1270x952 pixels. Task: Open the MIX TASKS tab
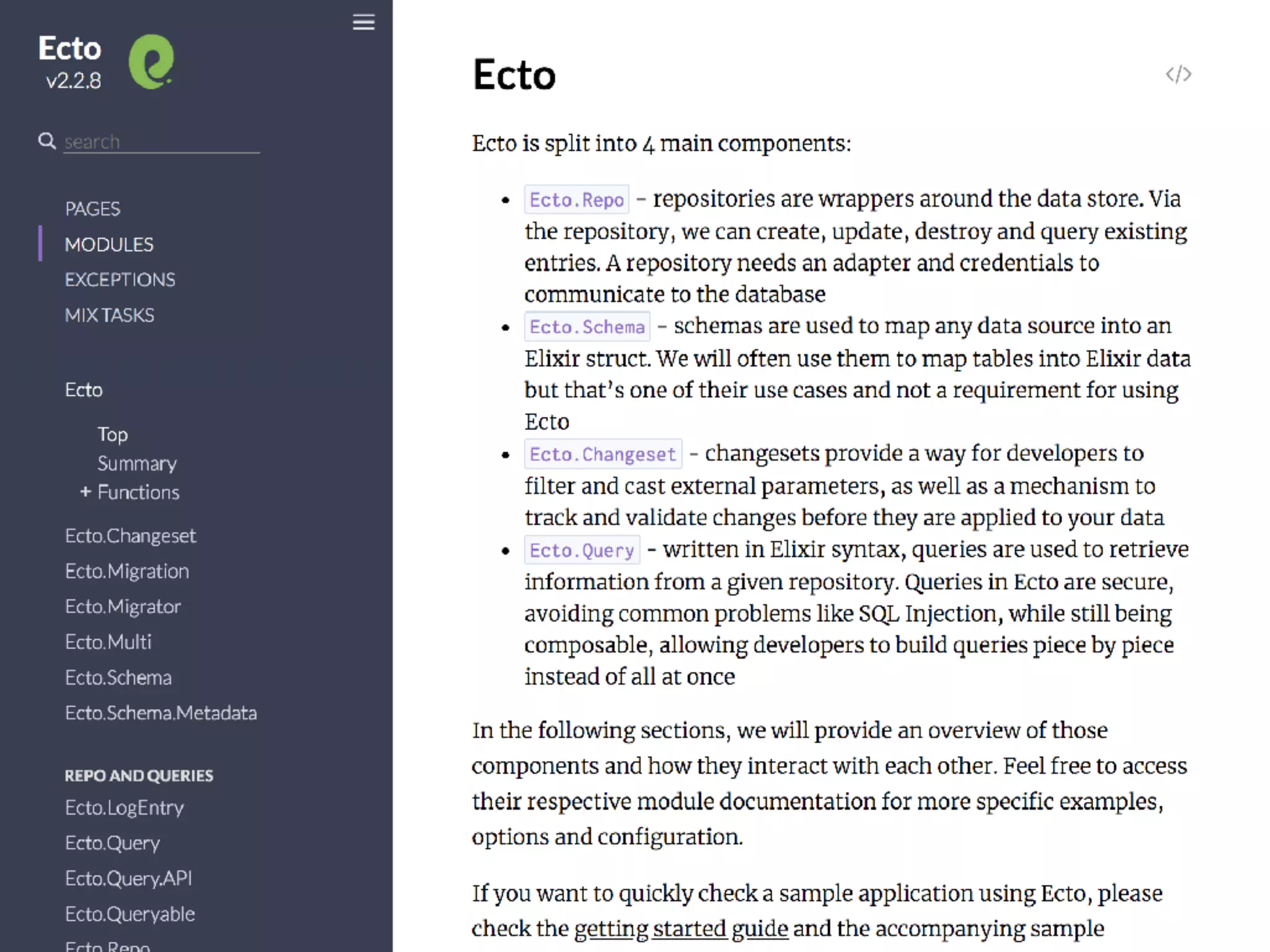(110, 315)
